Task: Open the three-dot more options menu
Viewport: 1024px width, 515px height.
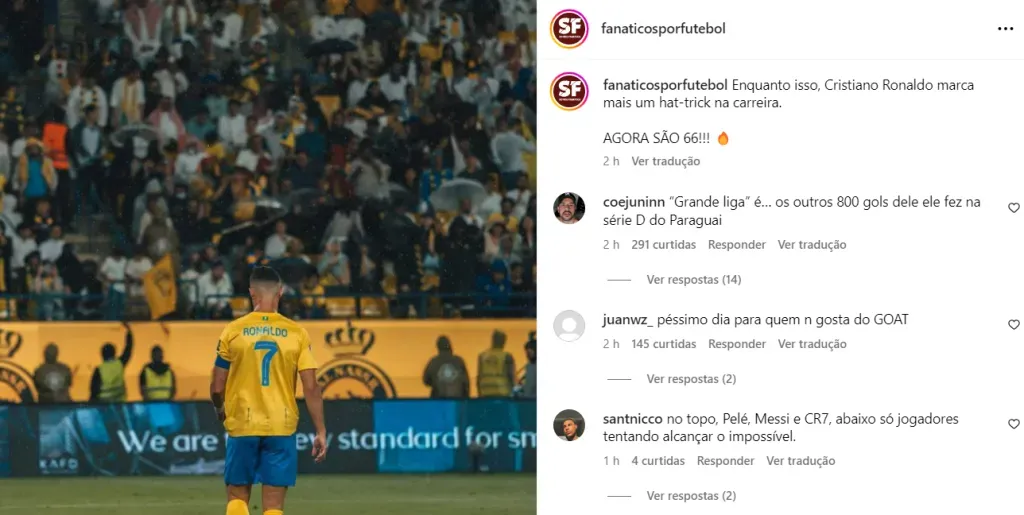Action: tap(1005, 29)
